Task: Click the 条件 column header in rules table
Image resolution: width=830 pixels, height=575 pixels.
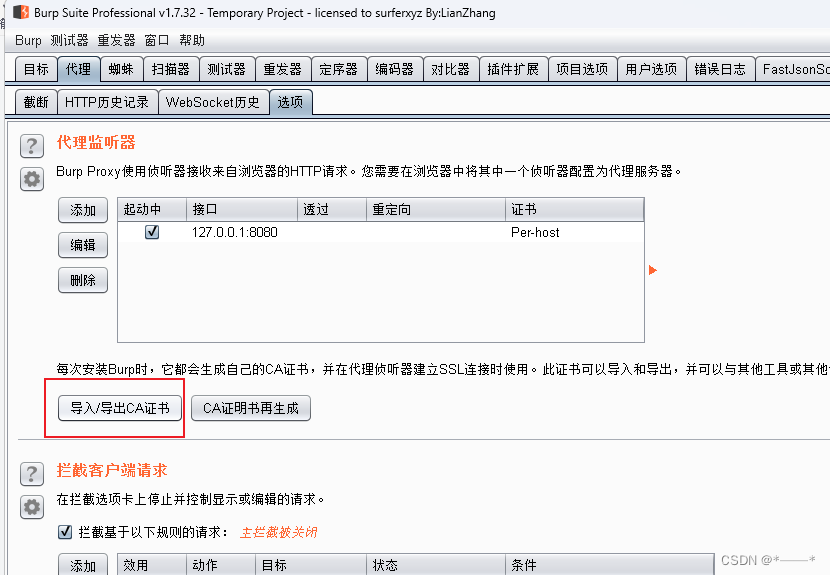Action: pos(610,565)
